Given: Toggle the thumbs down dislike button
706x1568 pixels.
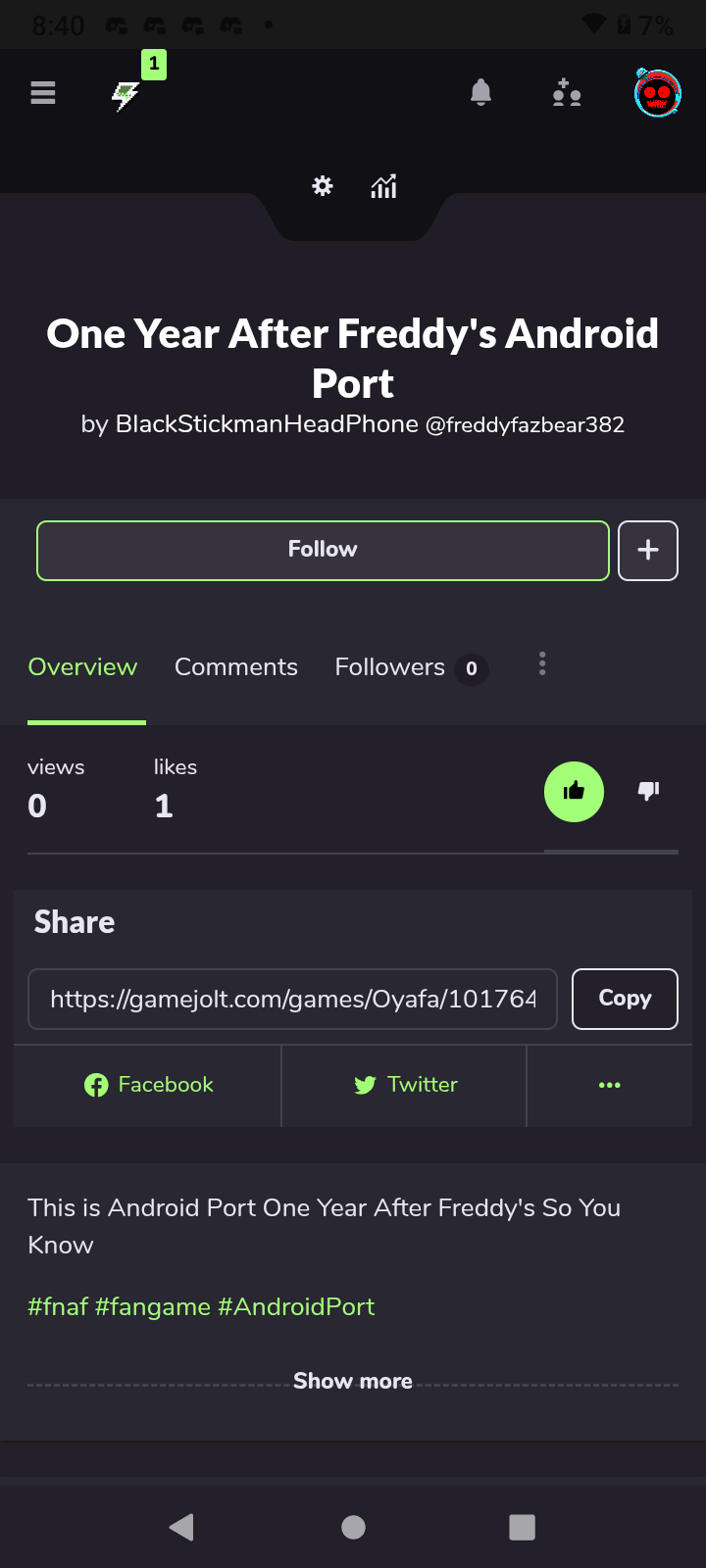Looking at the screenshot, I should click(649, 790).
